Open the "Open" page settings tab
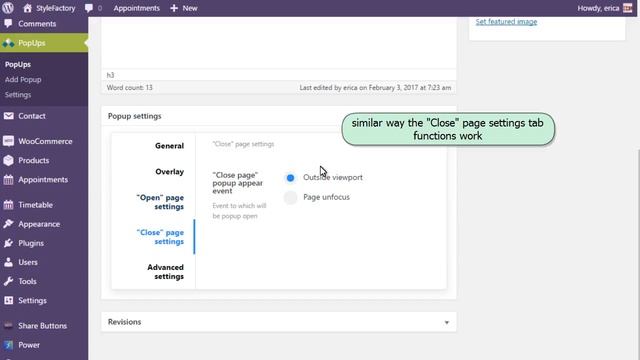Image resolution: width=640 pixels, height=360 pixels. pos(160,202)
